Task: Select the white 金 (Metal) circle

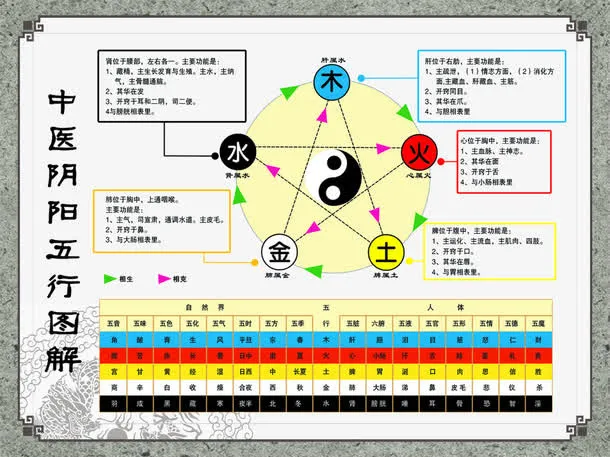Action: 278,250
